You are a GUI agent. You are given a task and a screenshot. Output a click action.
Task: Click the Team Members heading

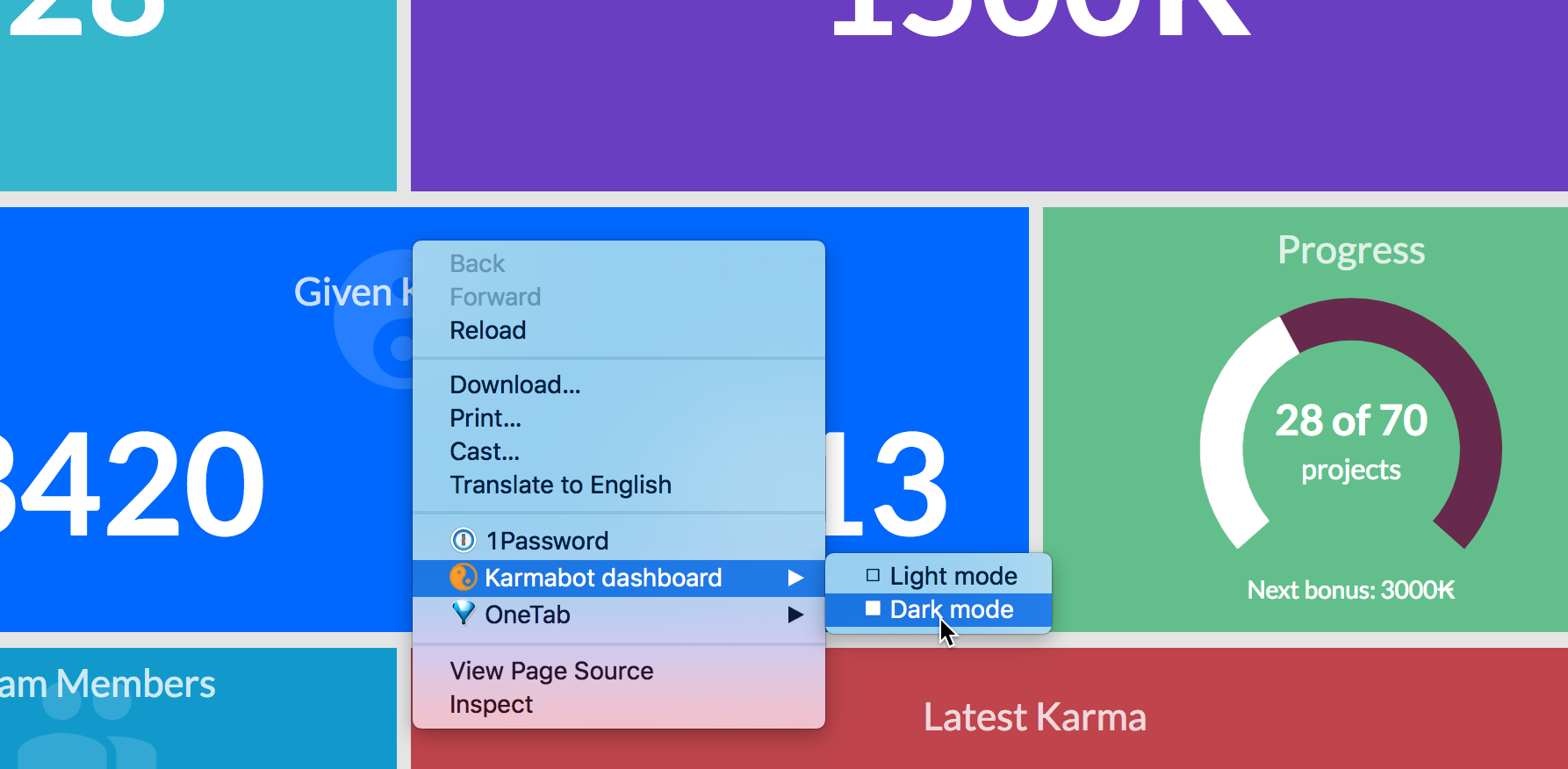click(x=107, y=684)
